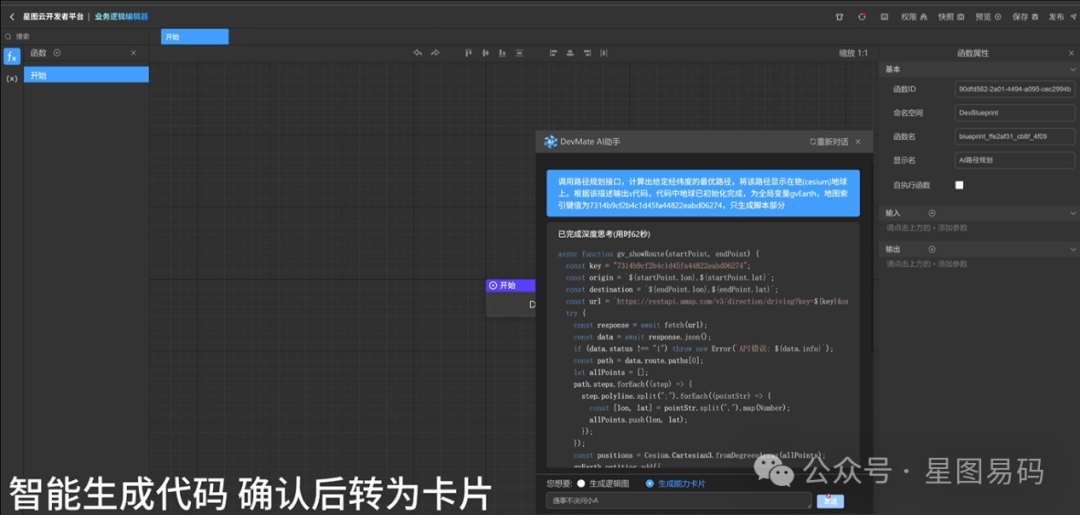Click the 缩放 1:1 zoom label
The width and height of the screenshot is (1080, 515).
pyautogui.click(x=853, y=53)
